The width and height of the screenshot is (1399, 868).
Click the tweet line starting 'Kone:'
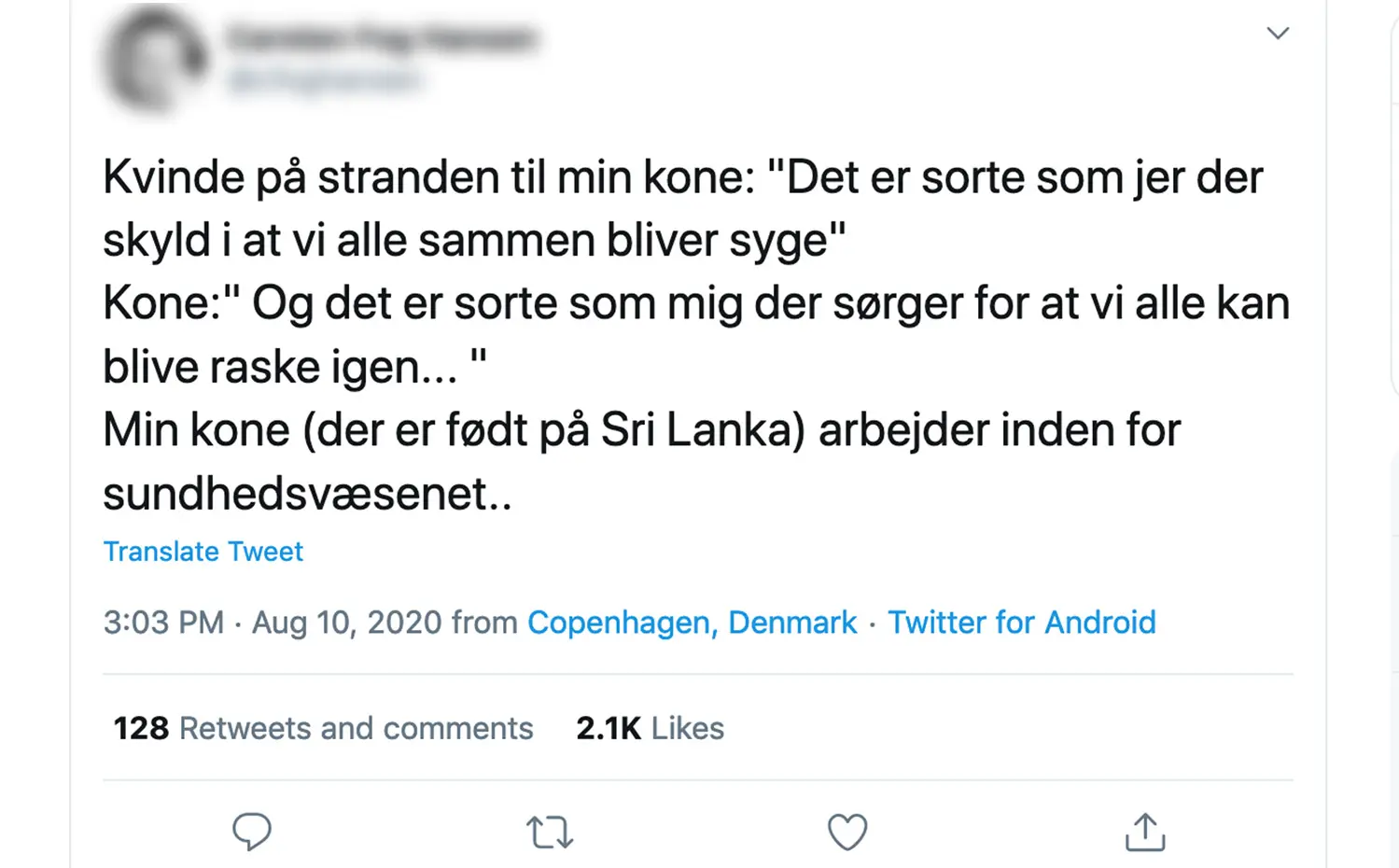[x=696, y=304]
